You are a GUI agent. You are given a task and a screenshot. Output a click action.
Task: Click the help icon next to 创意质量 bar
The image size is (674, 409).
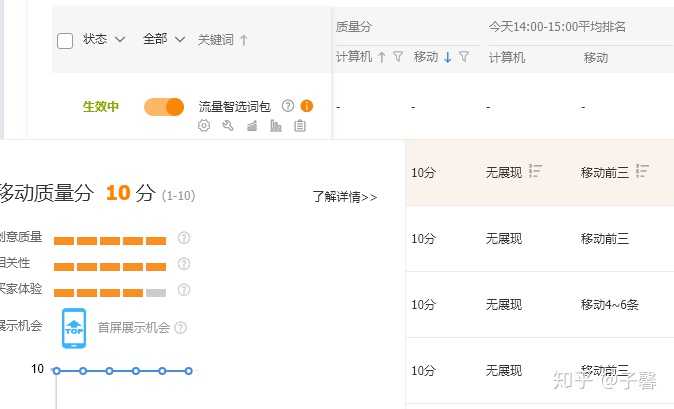coord(183,238)
